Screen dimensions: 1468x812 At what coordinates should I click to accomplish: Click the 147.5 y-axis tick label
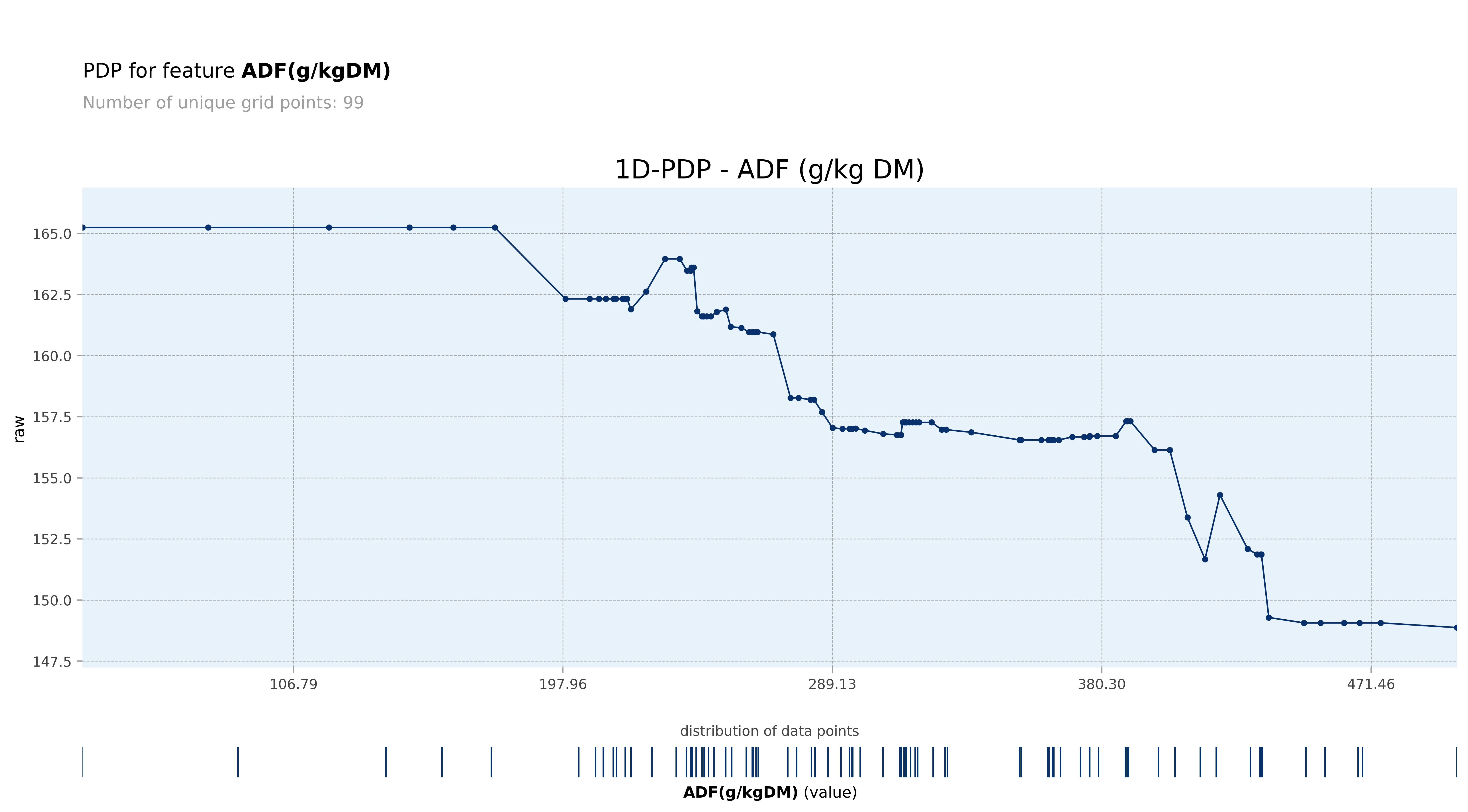(52, 661)
